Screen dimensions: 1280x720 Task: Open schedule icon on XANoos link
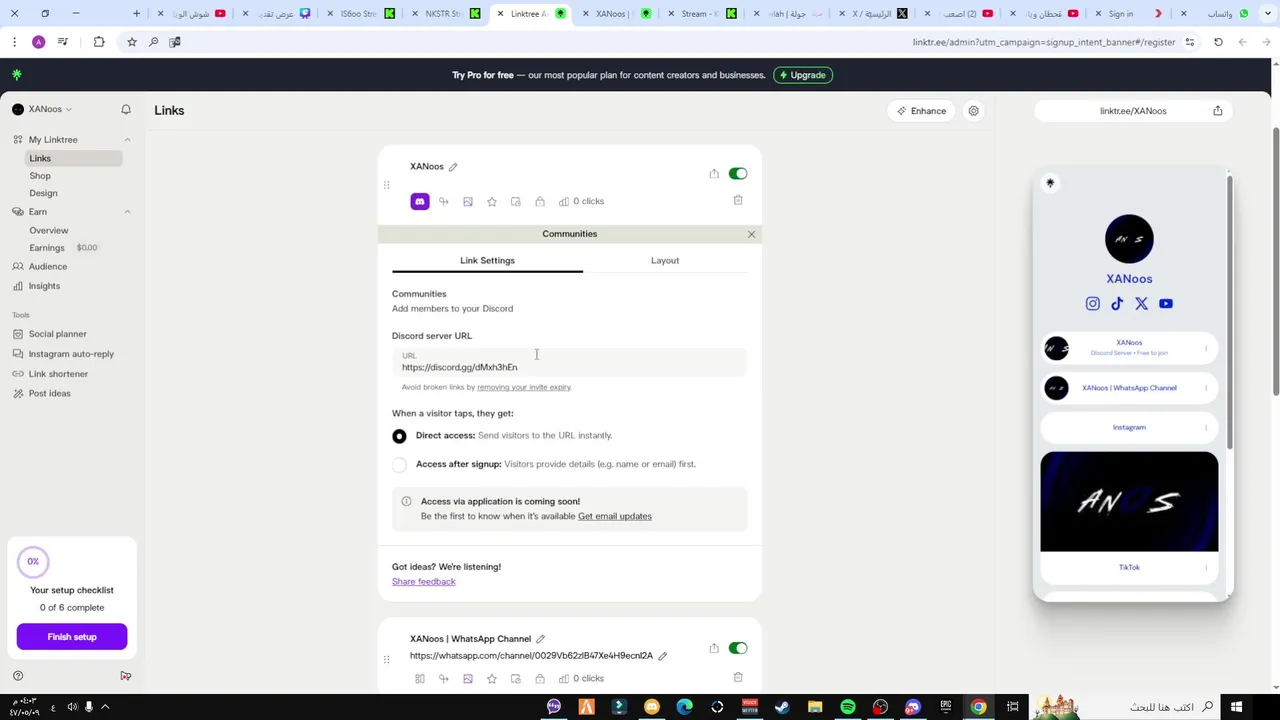[516, 201]
